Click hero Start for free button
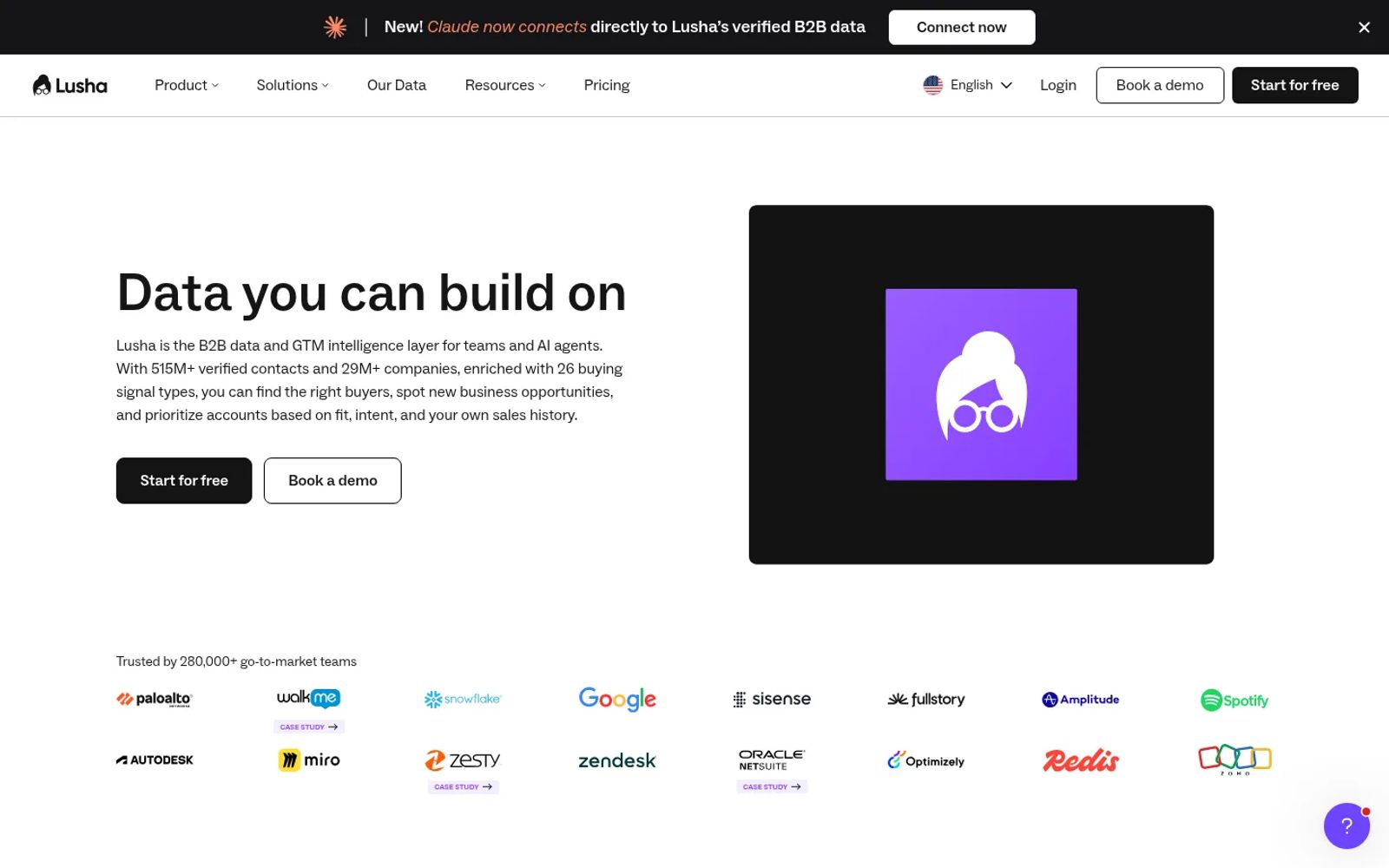 184,480
